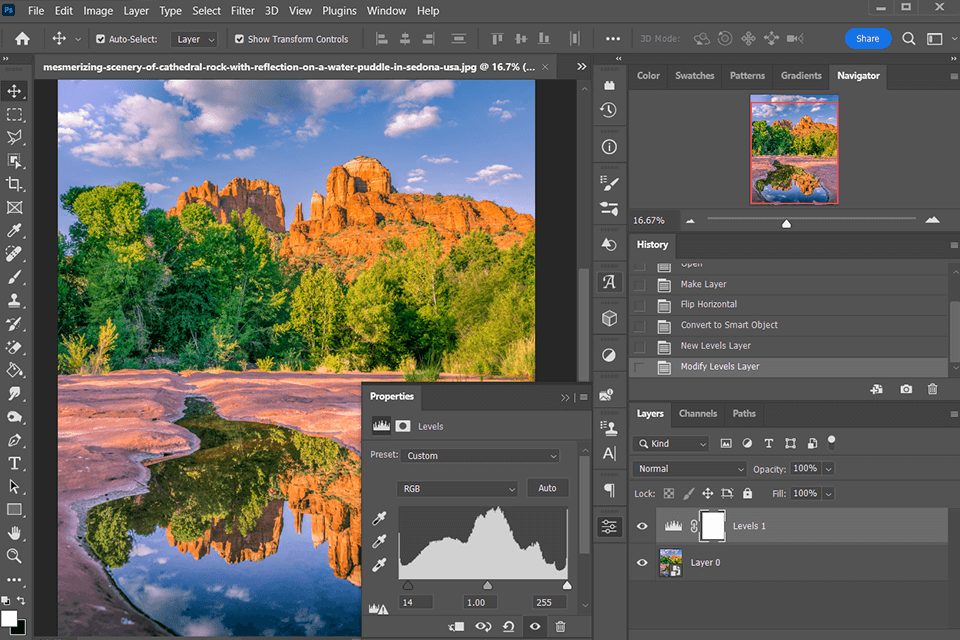
Task: Select the Polygonal Lasso tool
Action: click(14, 137)
